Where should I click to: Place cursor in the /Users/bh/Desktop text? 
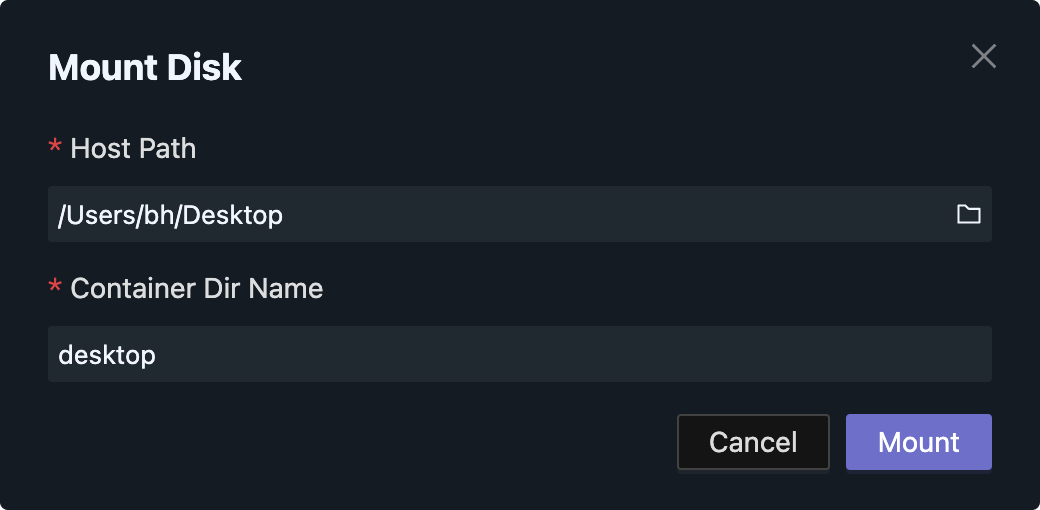coord(170,215)
